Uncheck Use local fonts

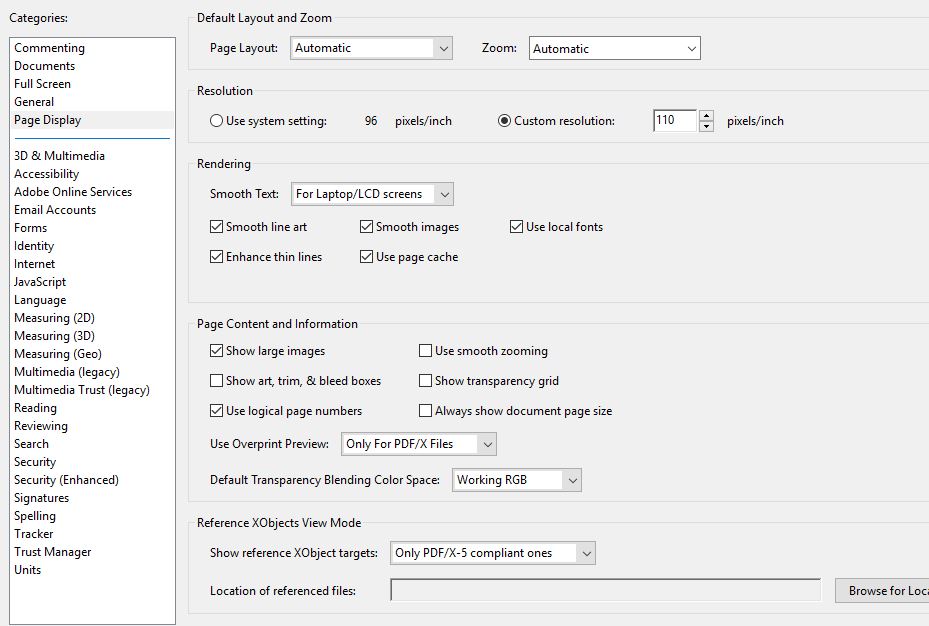point(516,226)
